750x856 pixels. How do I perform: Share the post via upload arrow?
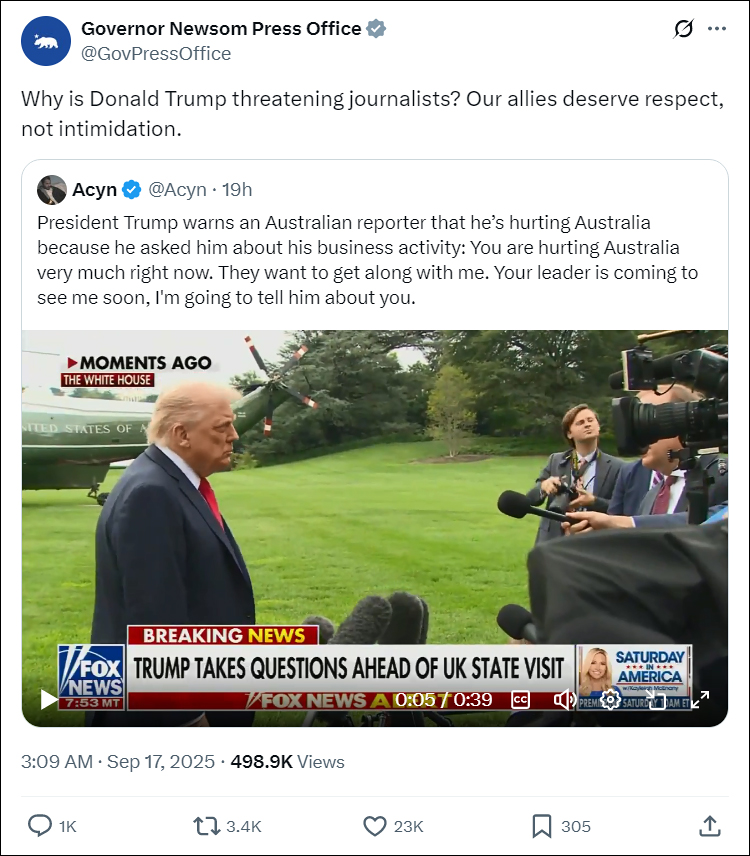click(710, 826)
